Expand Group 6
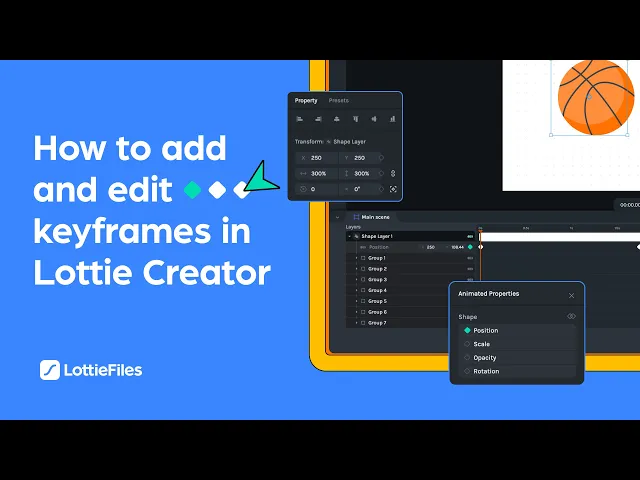This screenshot has width=640, height=480. point(356,312)
